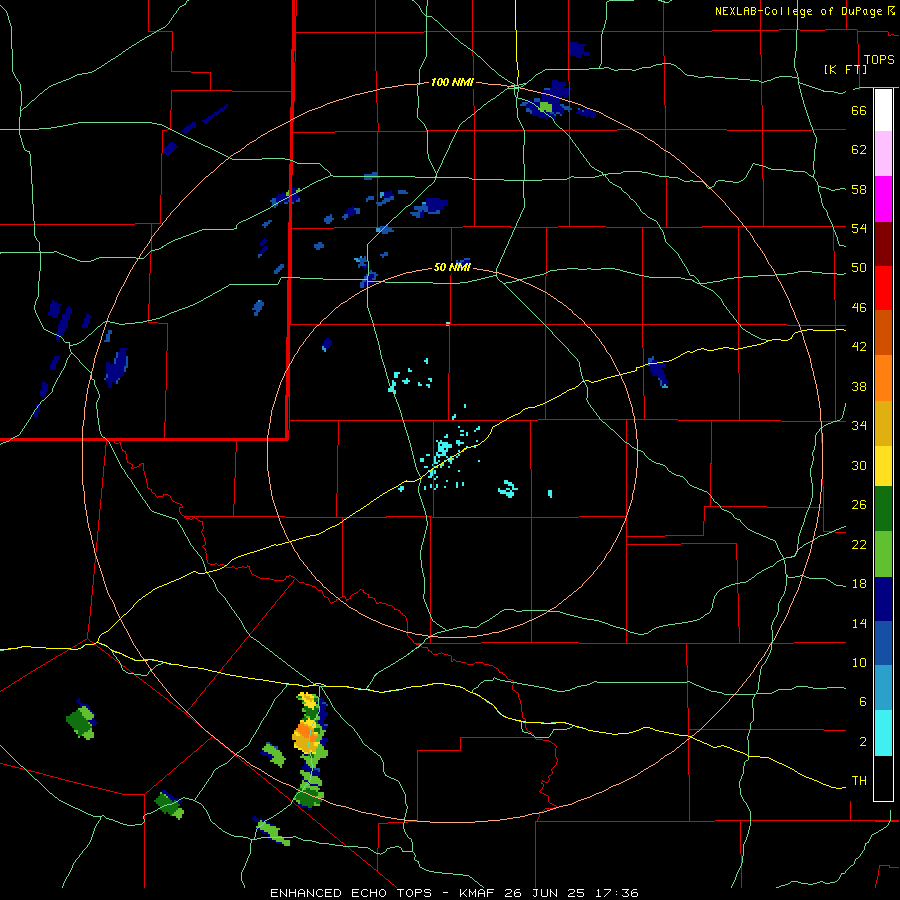Select the gold legend swatch
Image resolution: width=900 pixels, height=900 pixels.
(883, 423)
